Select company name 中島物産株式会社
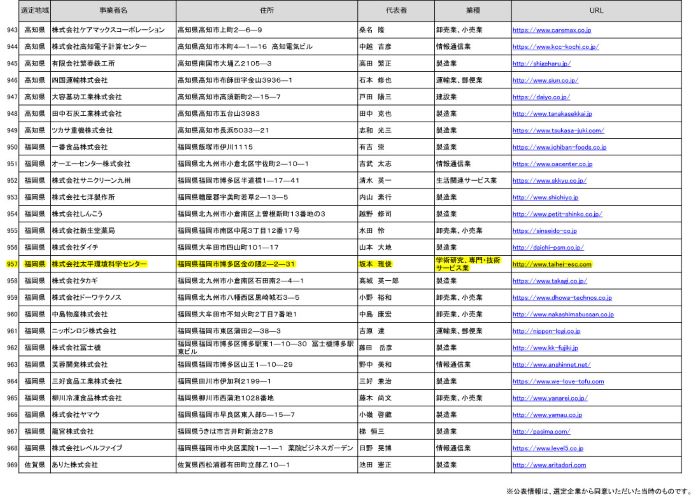 pyautogui.click(x=79, y=314)
